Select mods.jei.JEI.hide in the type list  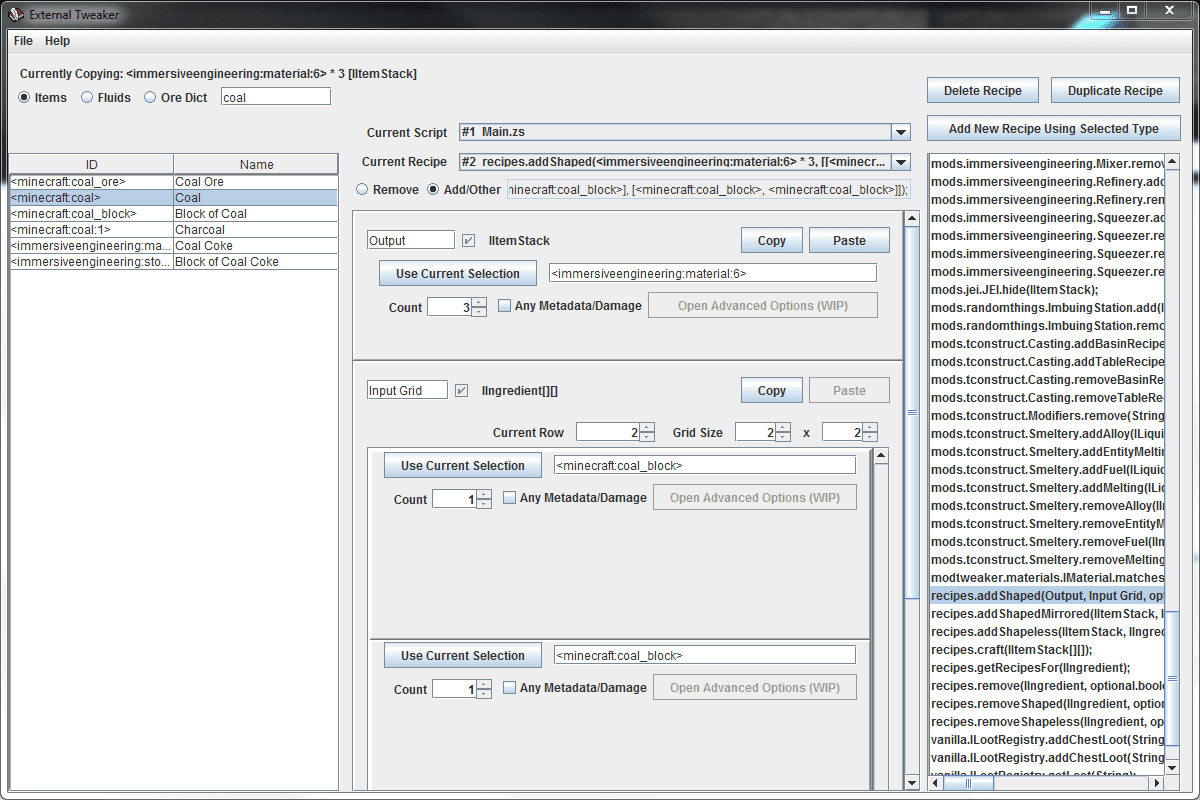click(1047, 290)
